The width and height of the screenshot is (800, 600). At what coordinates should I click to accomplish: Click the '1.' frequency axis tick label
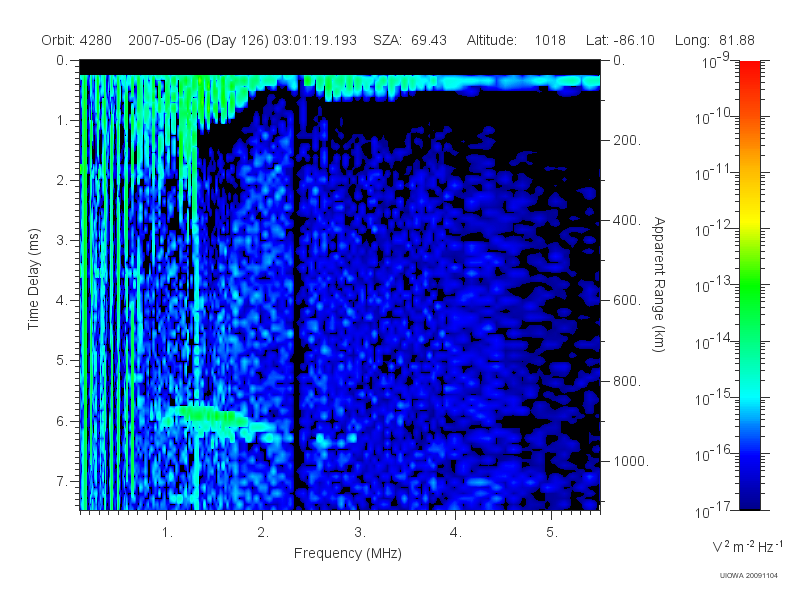(167, 533)
